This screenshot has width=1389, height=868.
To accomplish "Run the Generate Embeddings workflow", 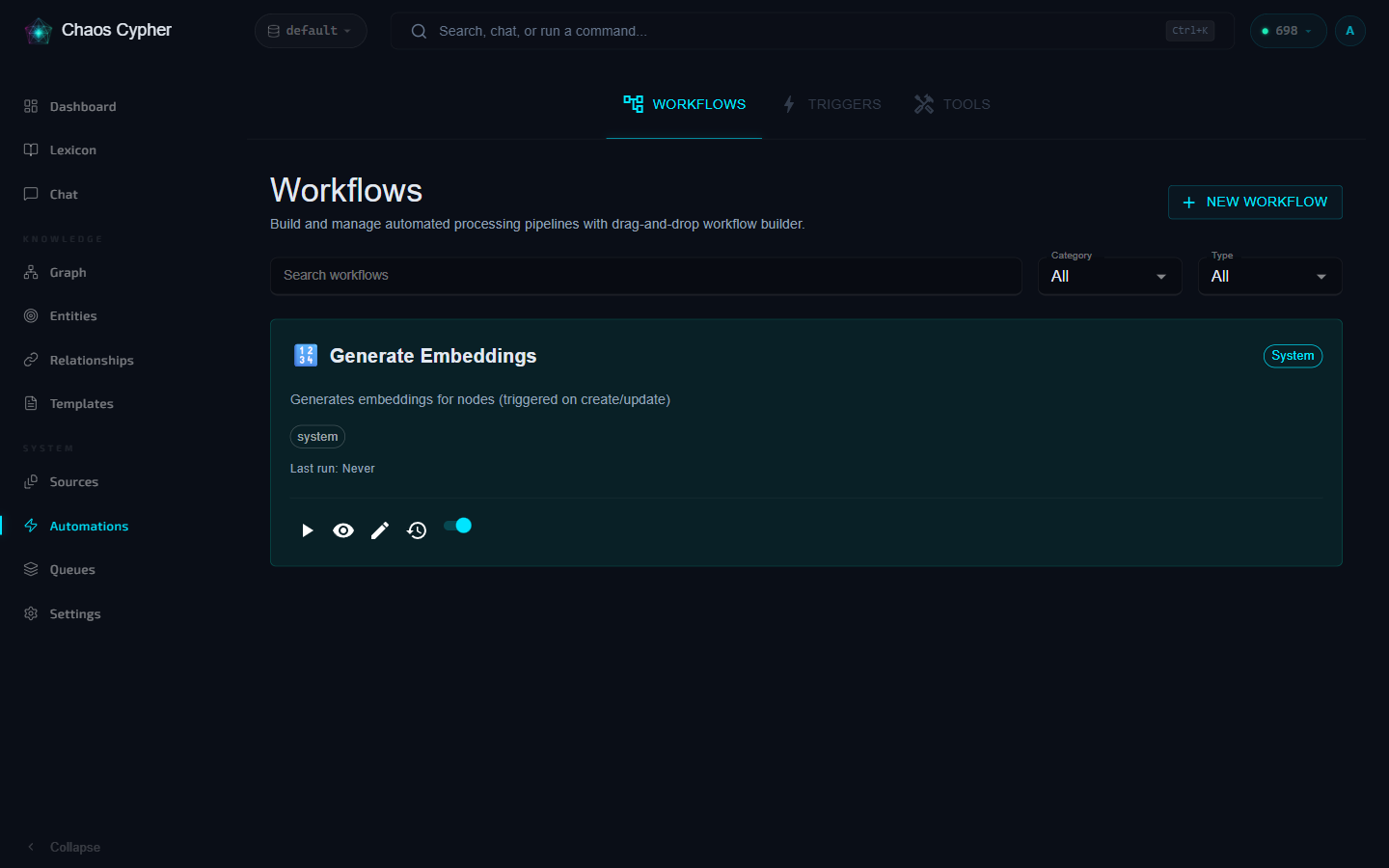I will (307, 530).
